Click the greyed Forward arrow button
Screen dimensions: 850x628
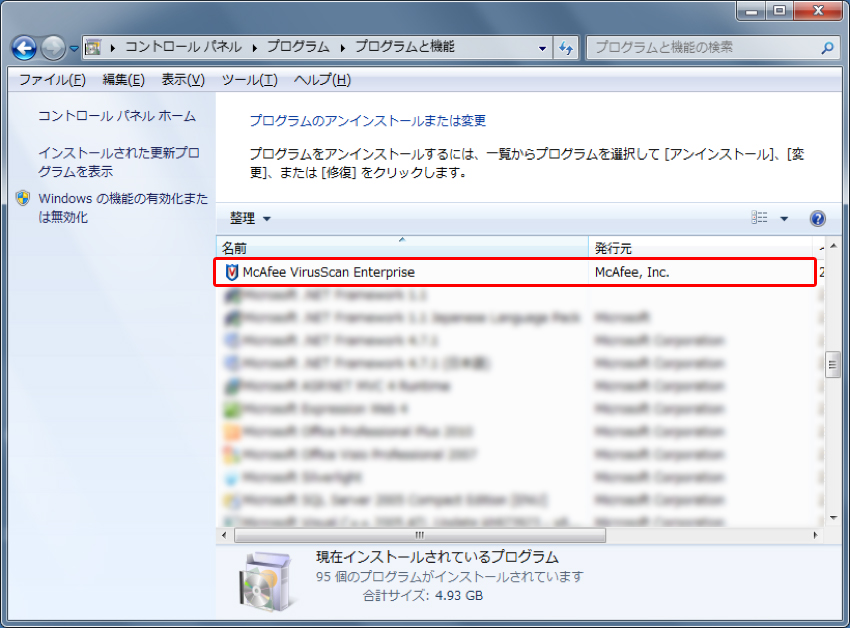coord(53,48)
